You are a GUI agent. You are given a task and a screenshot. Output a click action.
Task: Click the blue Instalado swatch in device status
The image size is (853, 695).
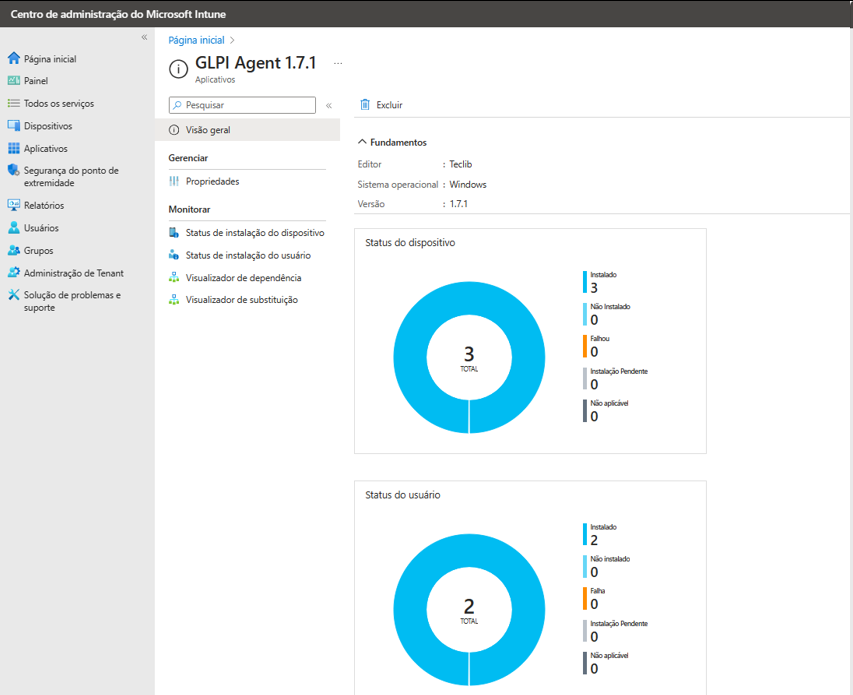pos(585,282)
